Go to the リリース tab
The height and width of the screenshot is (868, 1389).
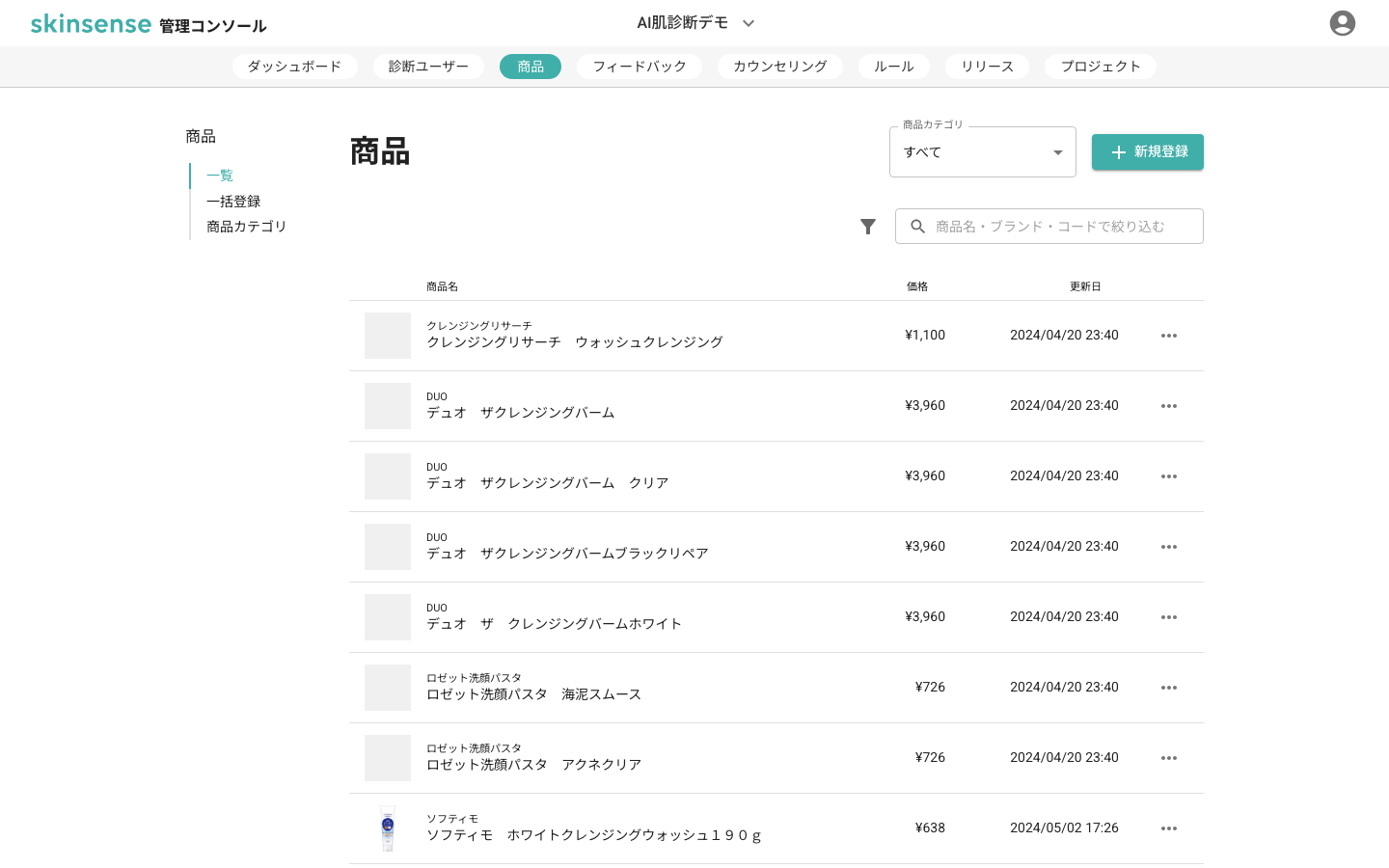click(x=988, y=67)
